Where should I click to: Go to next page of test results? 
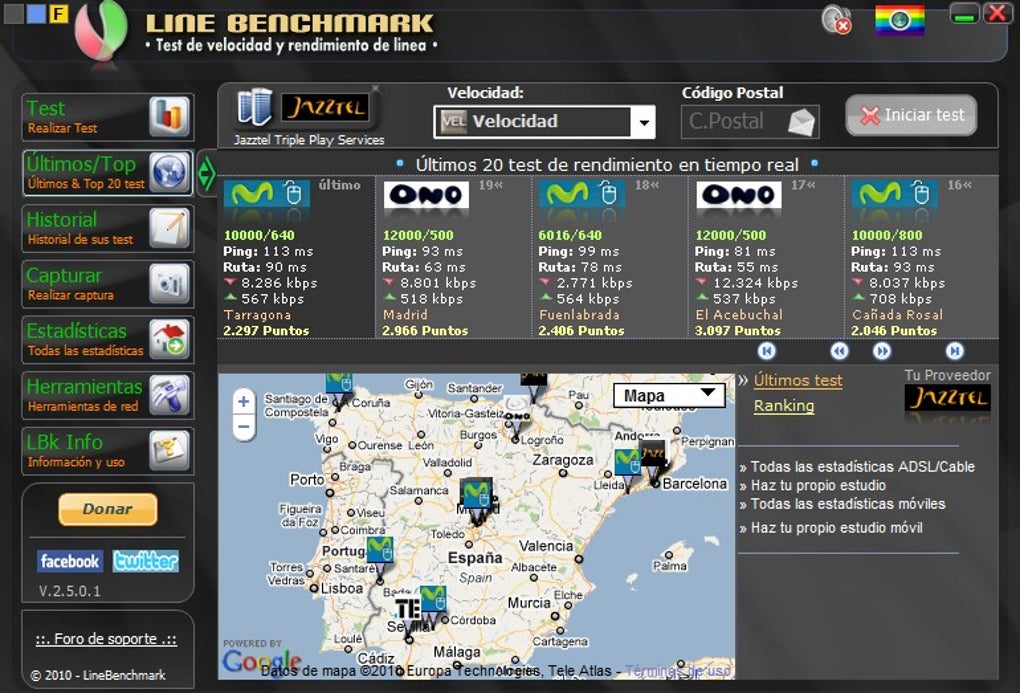(x=881, y=351)
